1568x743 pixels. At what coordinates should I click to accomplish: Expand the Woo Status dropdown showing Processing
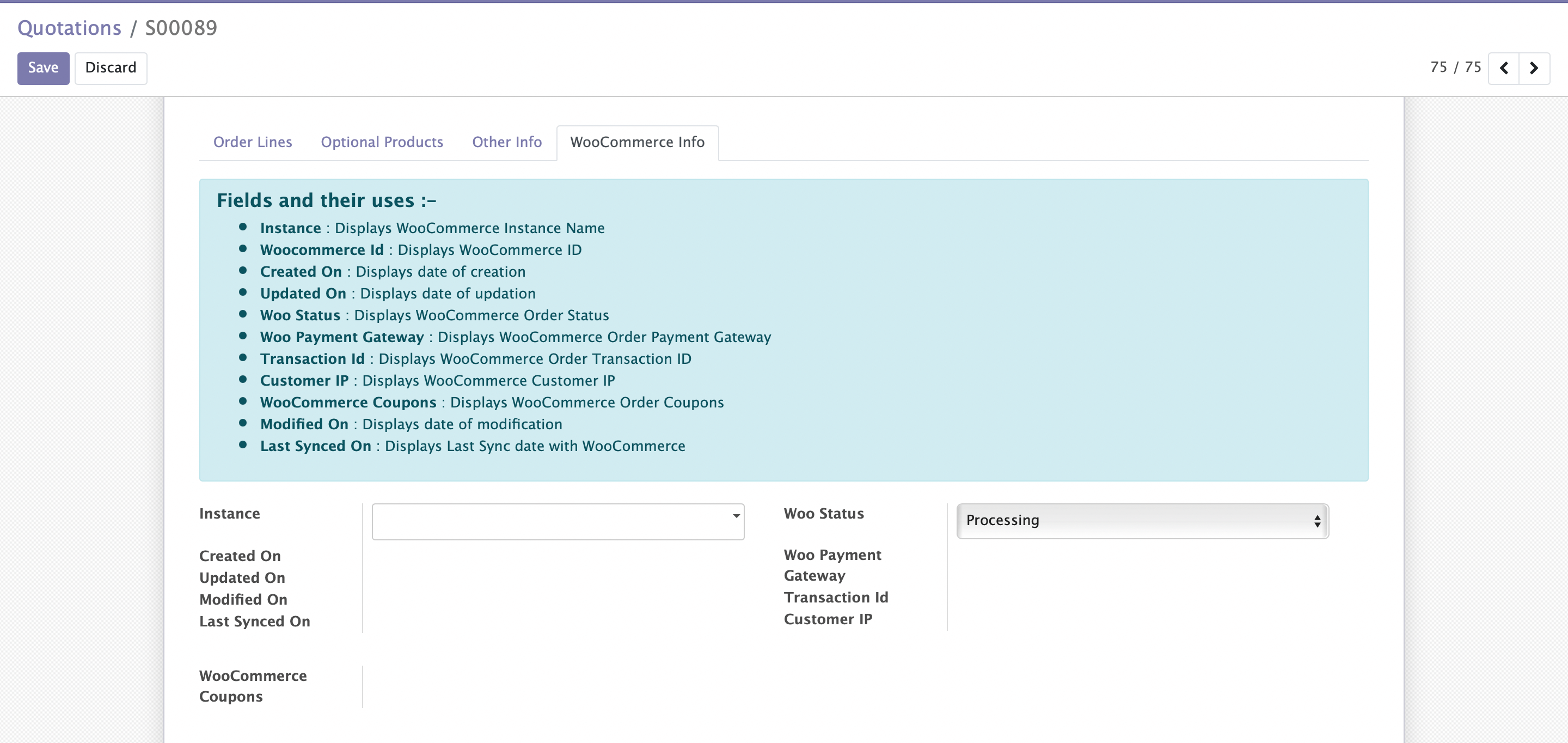pos(1141,521)
